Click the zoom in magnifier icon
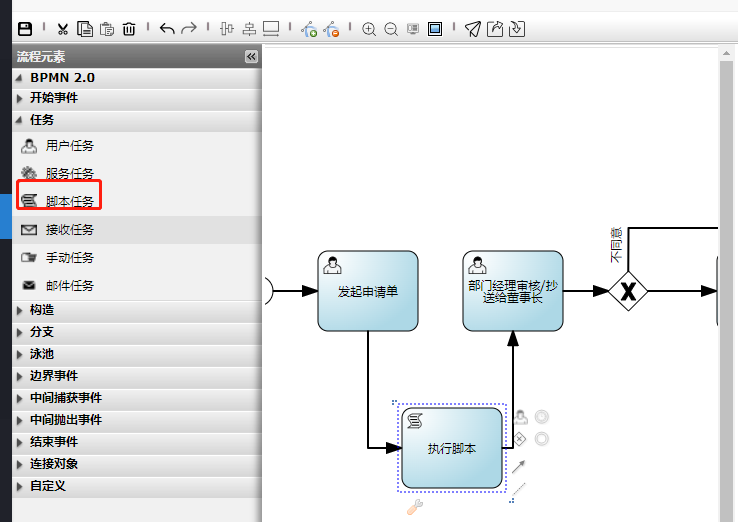The image size is (738, 522). click(x=369, y=29)
